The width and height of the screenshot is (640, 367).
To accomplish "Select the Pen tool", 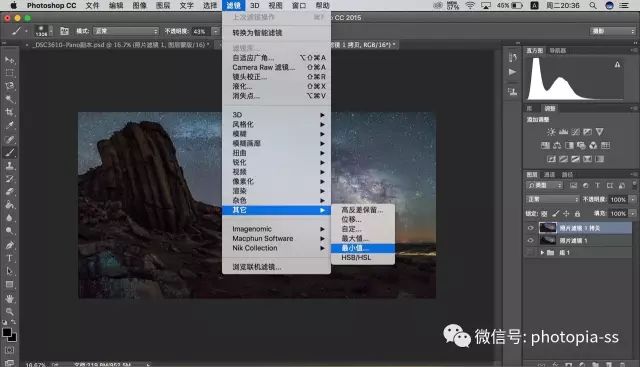I will (x=9, y=245).
